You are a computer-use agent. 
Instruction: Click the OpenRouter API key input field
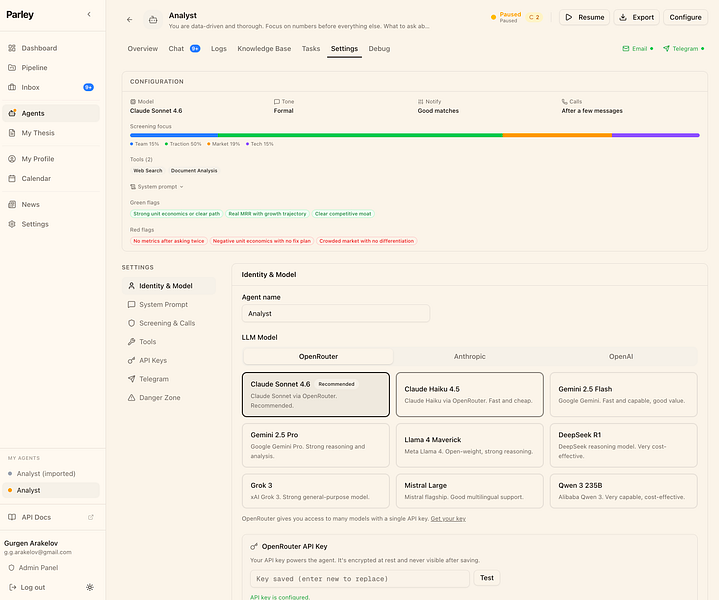(x=360, y=578)
